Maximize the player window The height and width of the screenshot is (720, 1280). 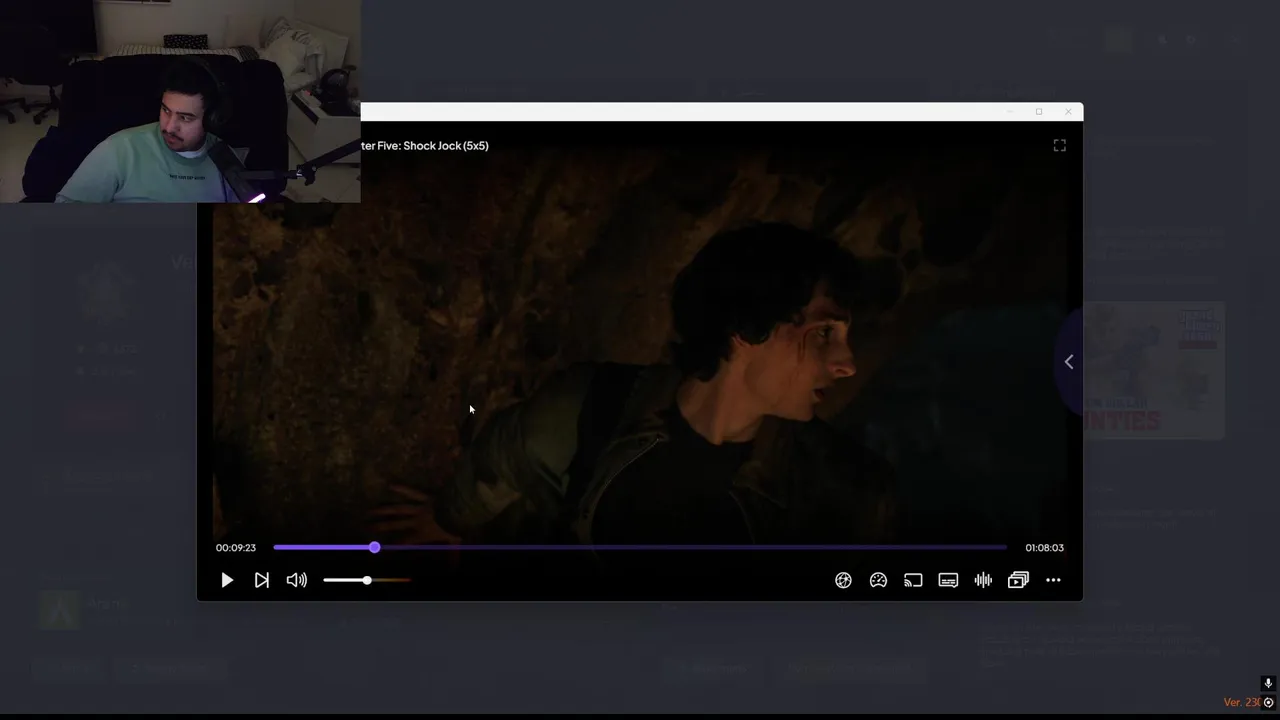1039,111
